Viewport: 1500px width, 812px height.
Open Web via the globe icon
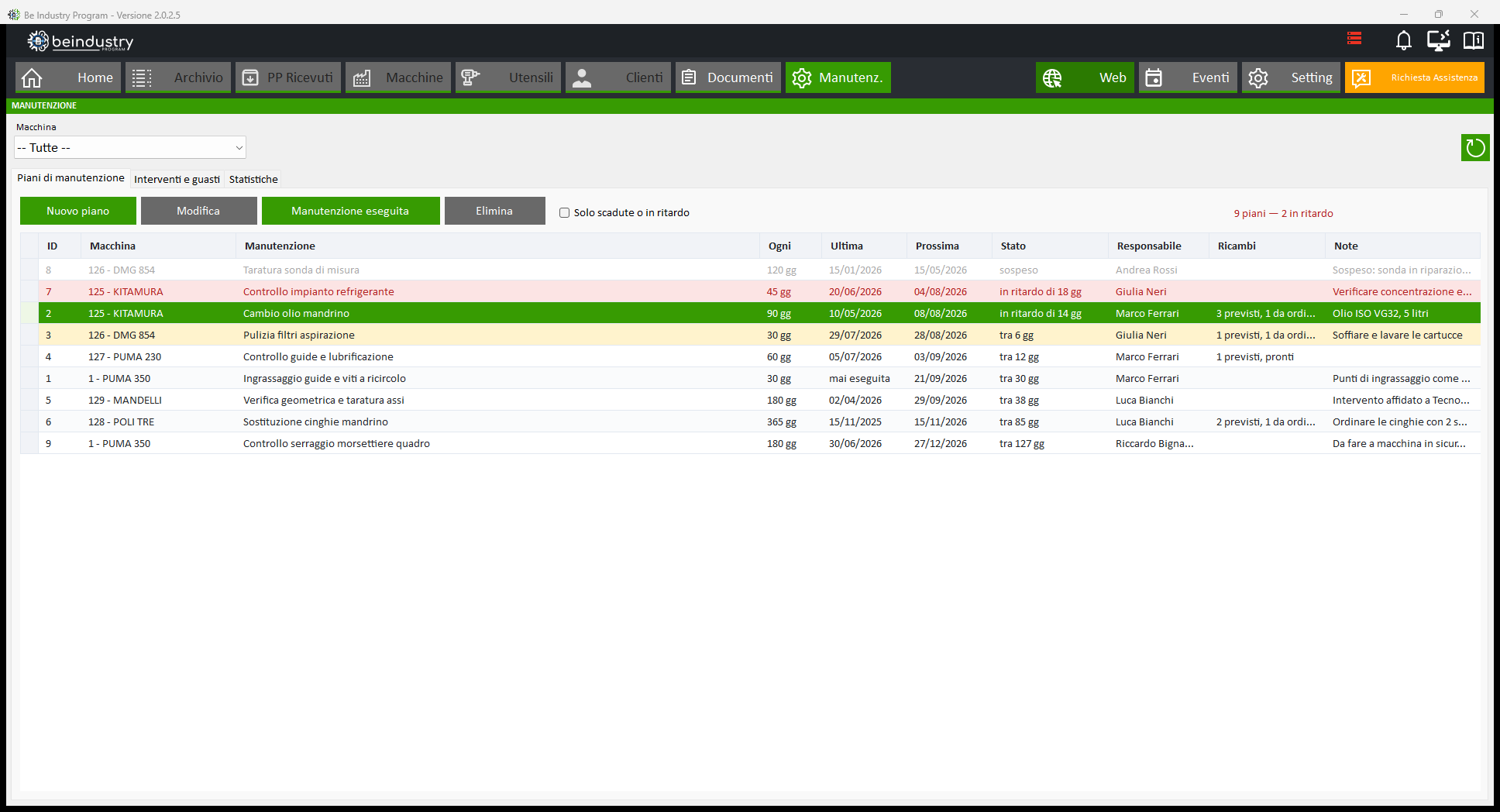[x=1052, y=77]
